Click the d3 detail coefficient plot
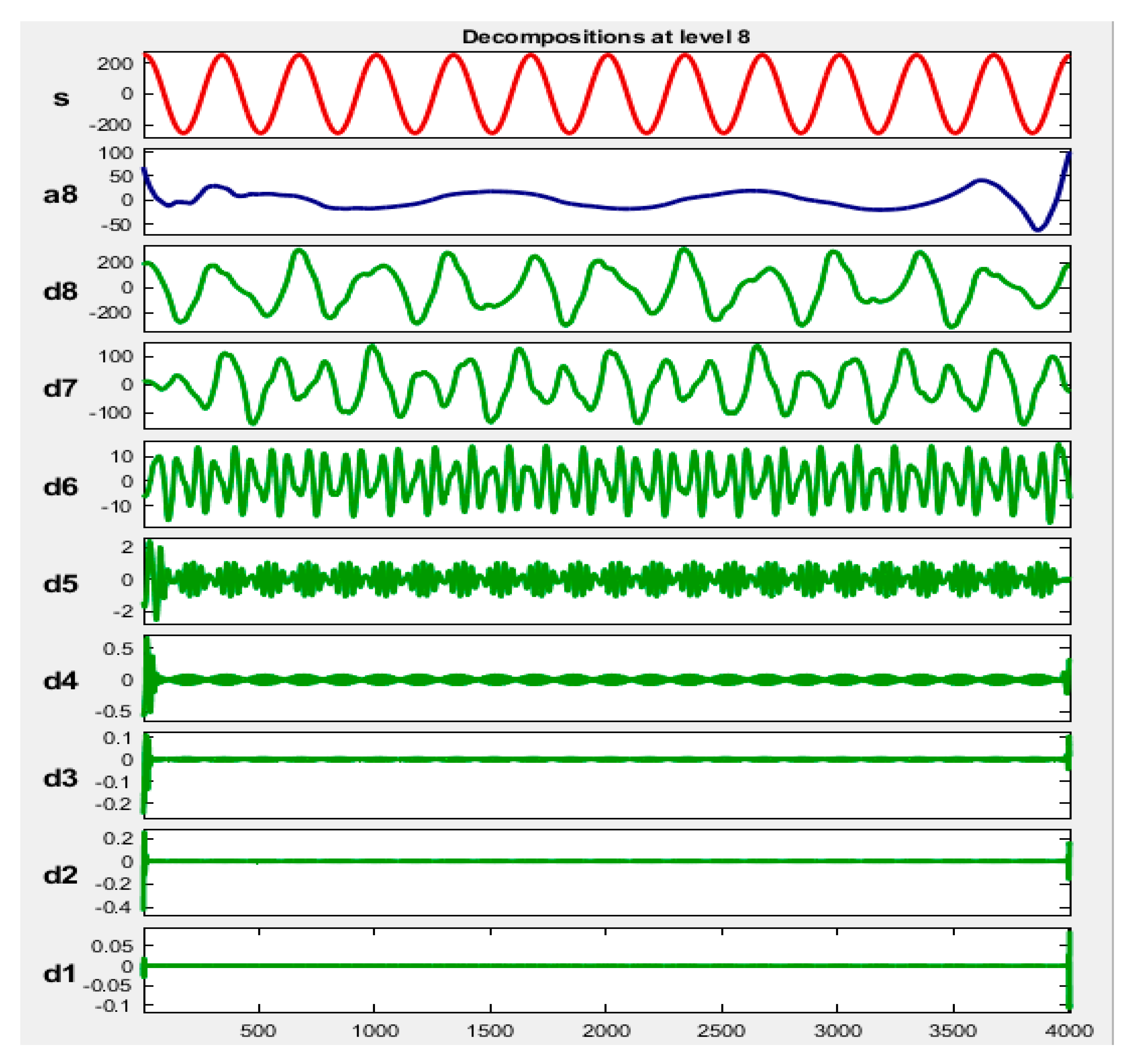This screenshot has height=1064, width=1133. click(607, 775)
